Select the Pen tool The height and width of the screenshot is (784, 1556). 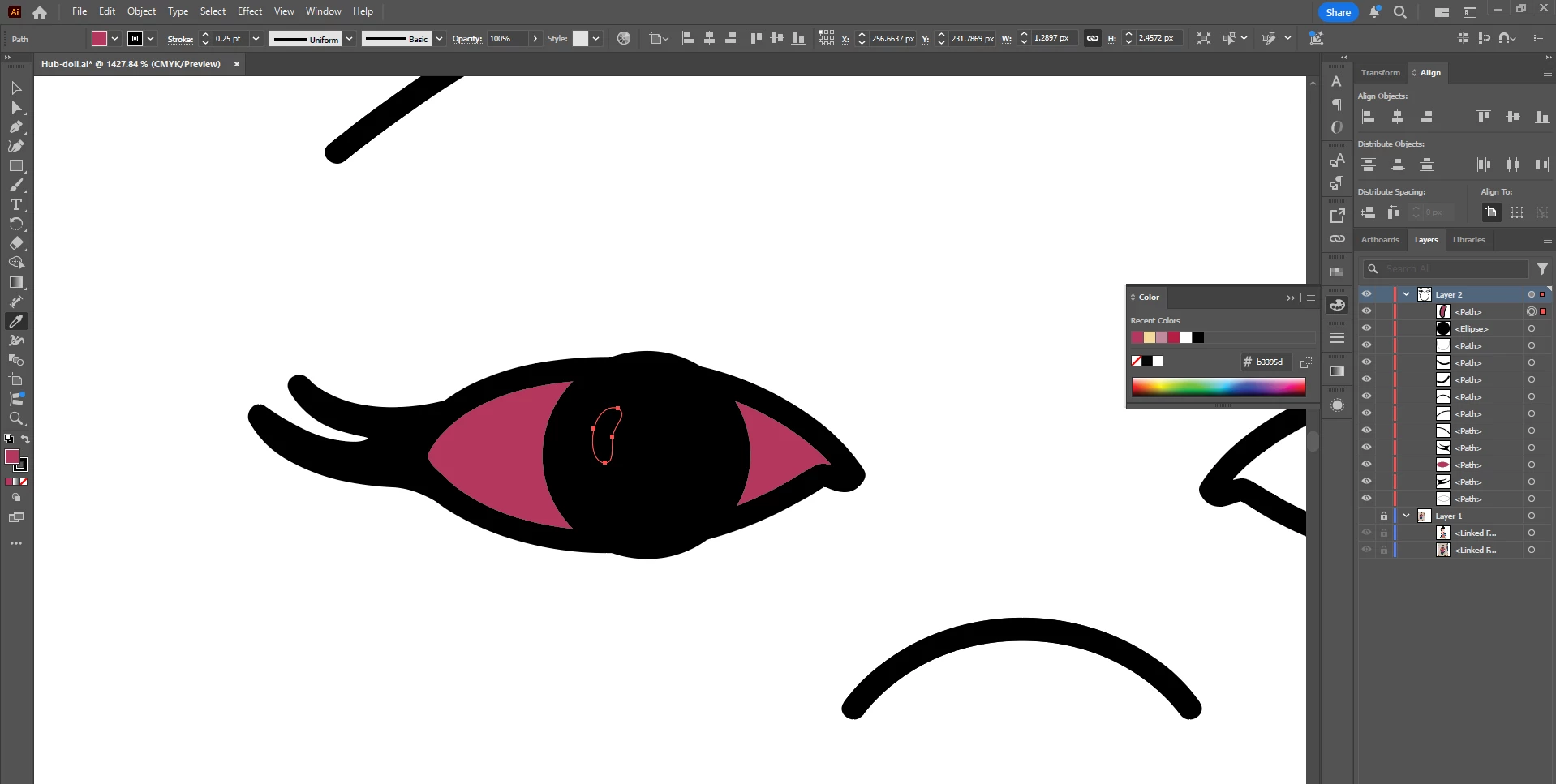[16, 126]
